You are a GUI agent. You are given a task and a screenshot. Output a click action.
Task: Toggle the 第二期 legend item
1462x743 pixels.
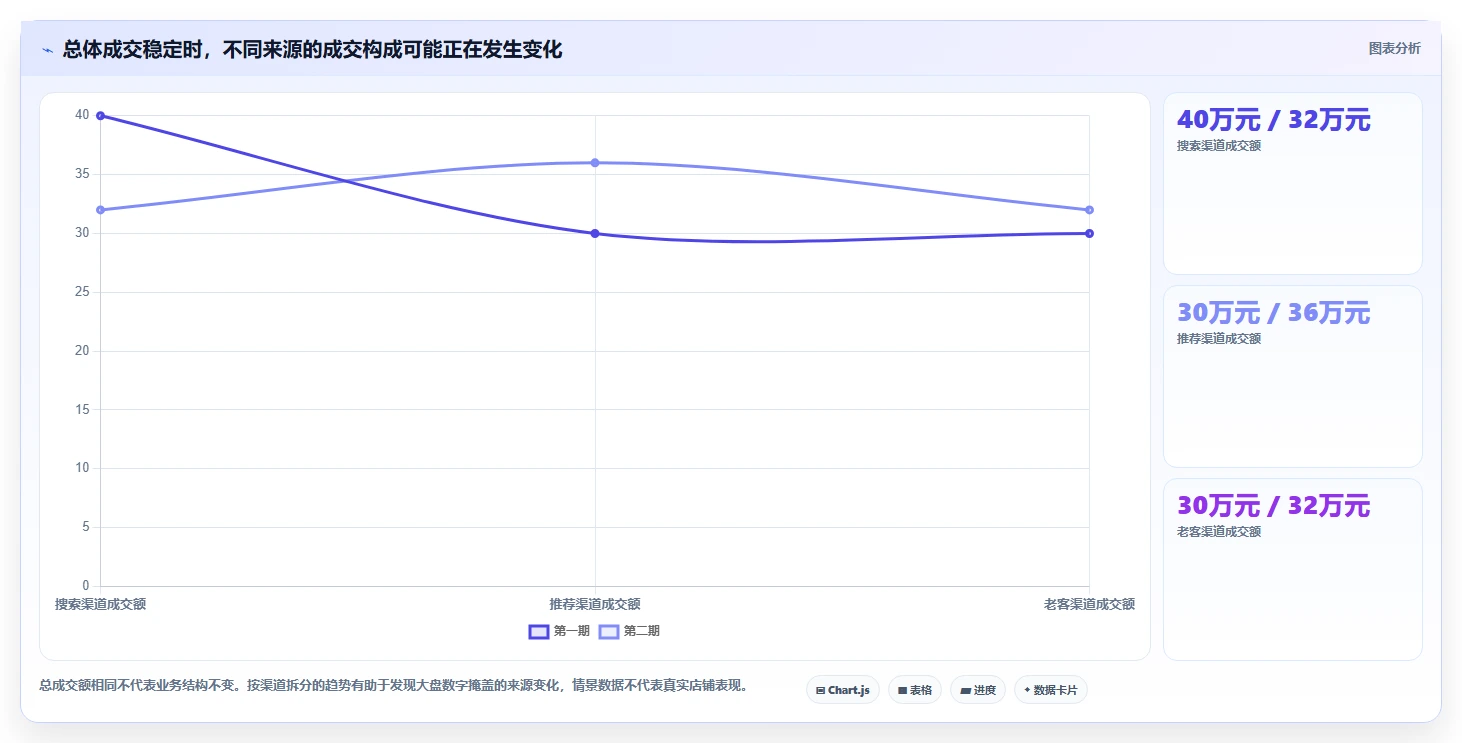coord(629,631)
